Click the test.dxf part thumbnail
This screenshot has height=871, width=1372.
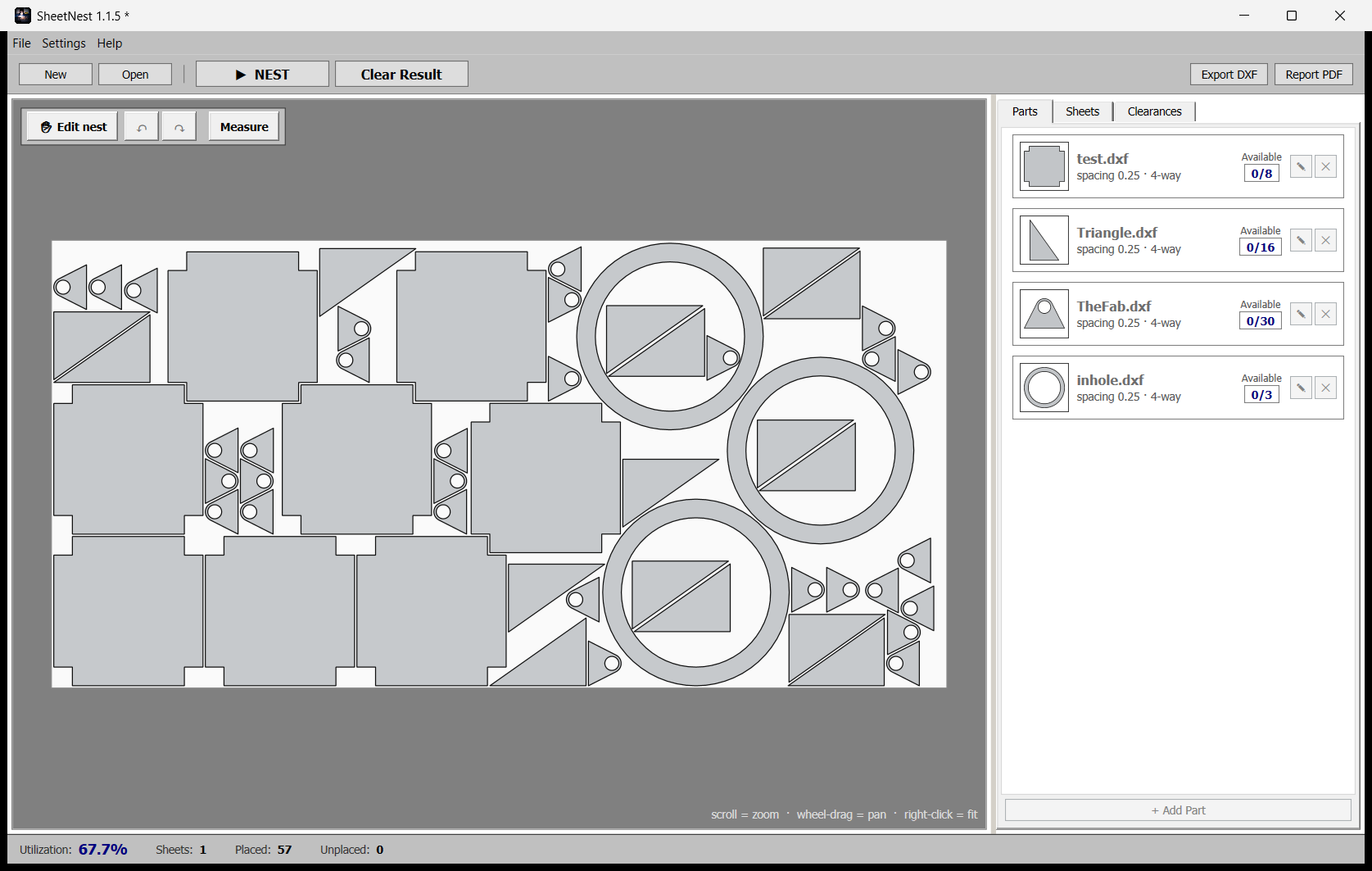pyautogui.click(x=1044, y=166)
